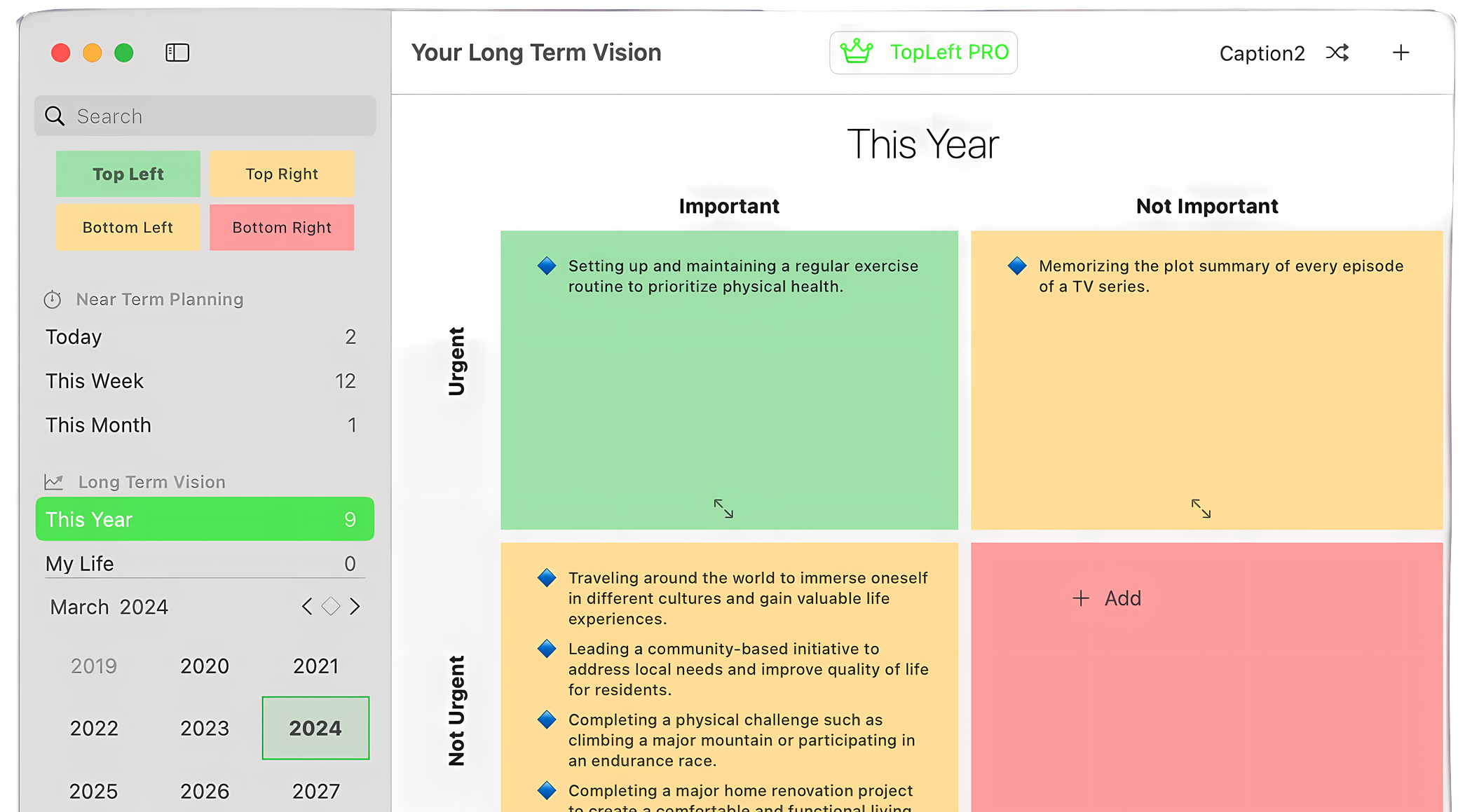
Task: Click the diamond current-date icon
Action: (331, 607)
